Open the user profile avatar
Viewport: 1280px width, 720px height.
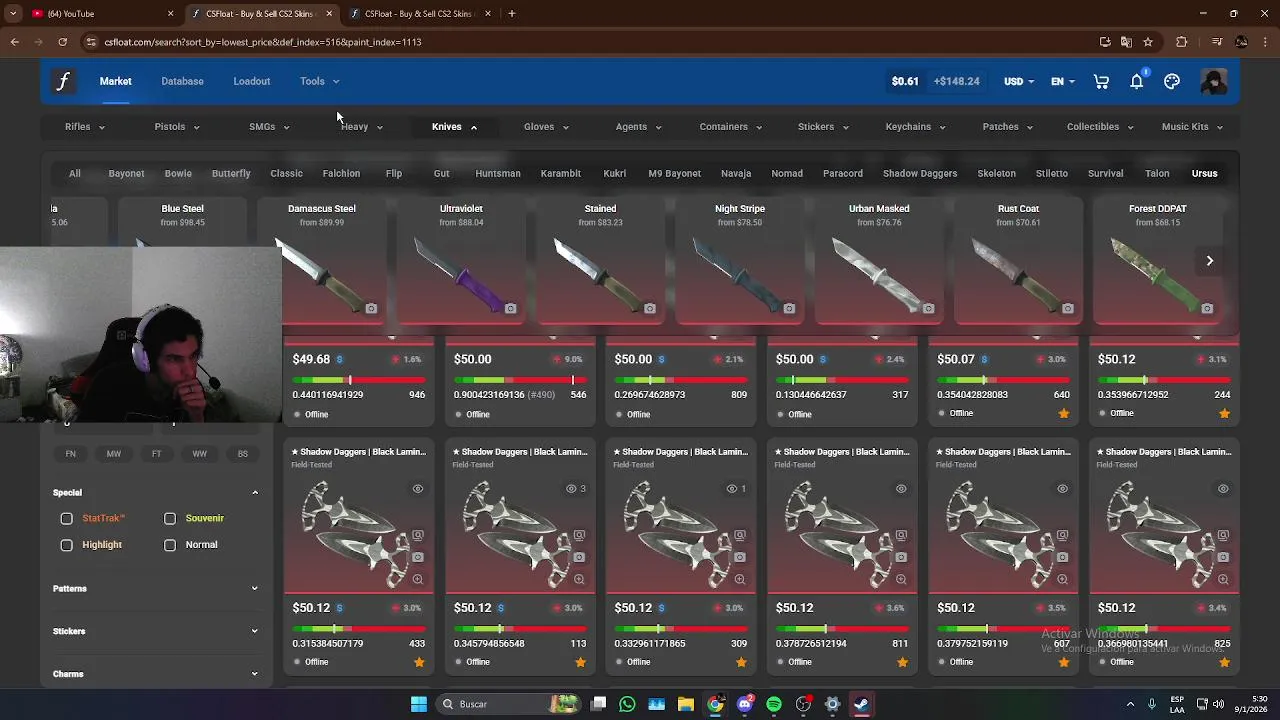pos(1214,82)
